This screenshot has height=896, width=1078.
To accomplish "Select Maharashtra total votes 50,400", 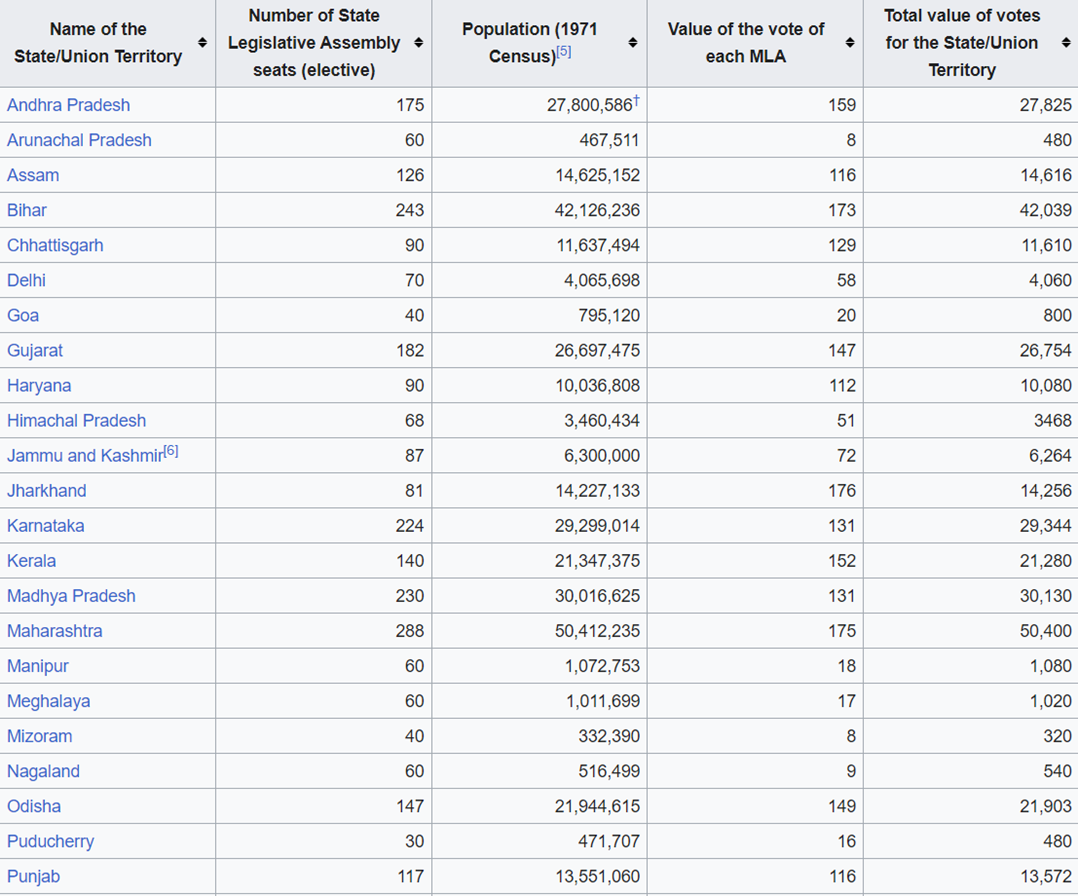I will point(1046,631).
